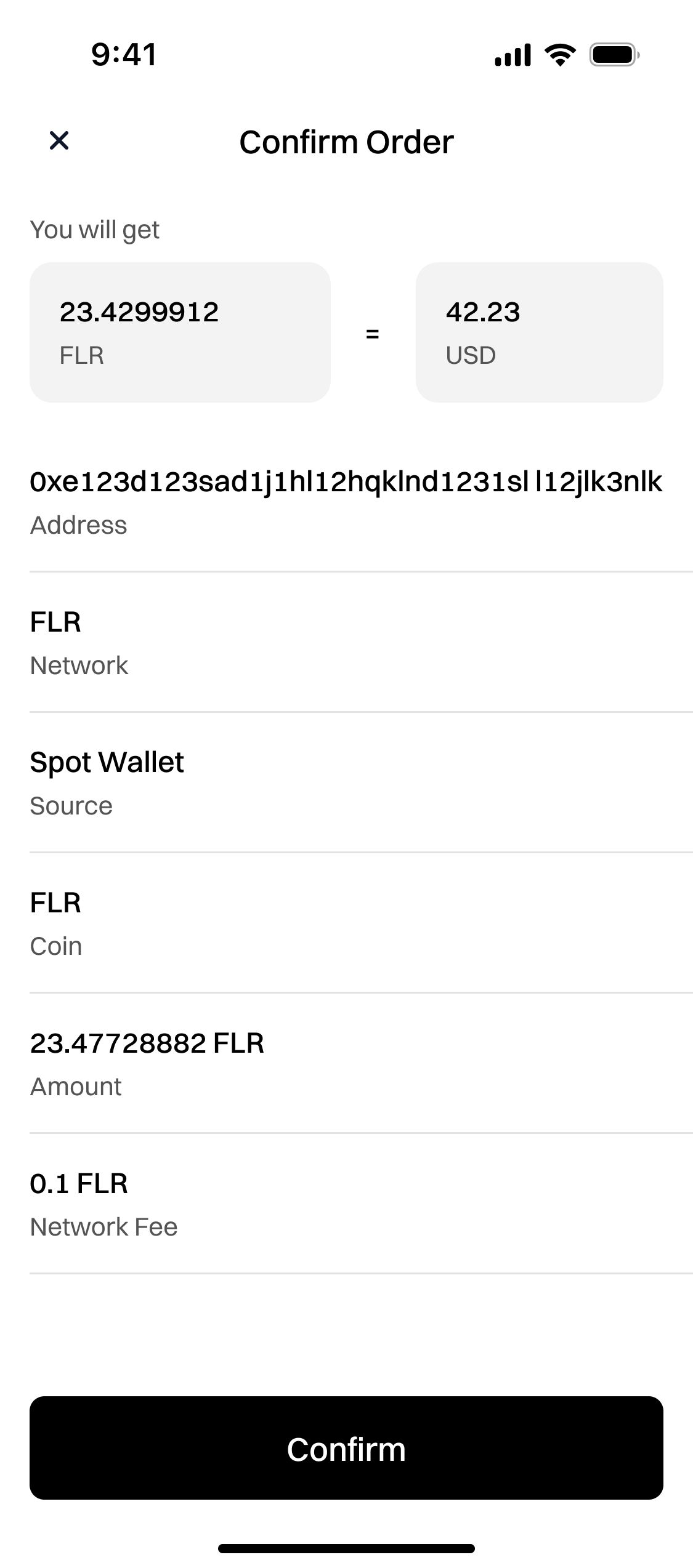Screen dimensions: 693x1568
Task: Select the wallet address text
Action: pos(346,481)
